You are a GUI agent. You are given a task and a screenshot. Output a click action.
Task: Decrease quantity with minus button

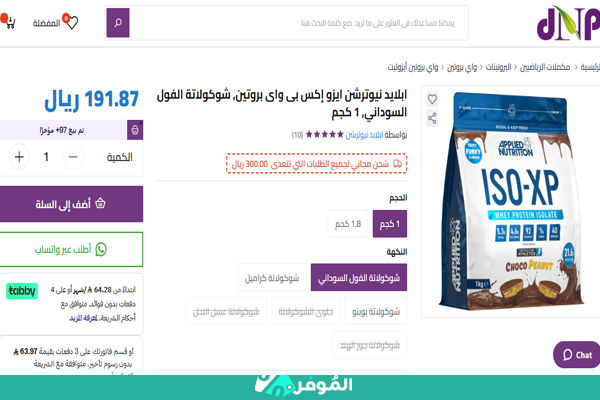tap(73, 157)
